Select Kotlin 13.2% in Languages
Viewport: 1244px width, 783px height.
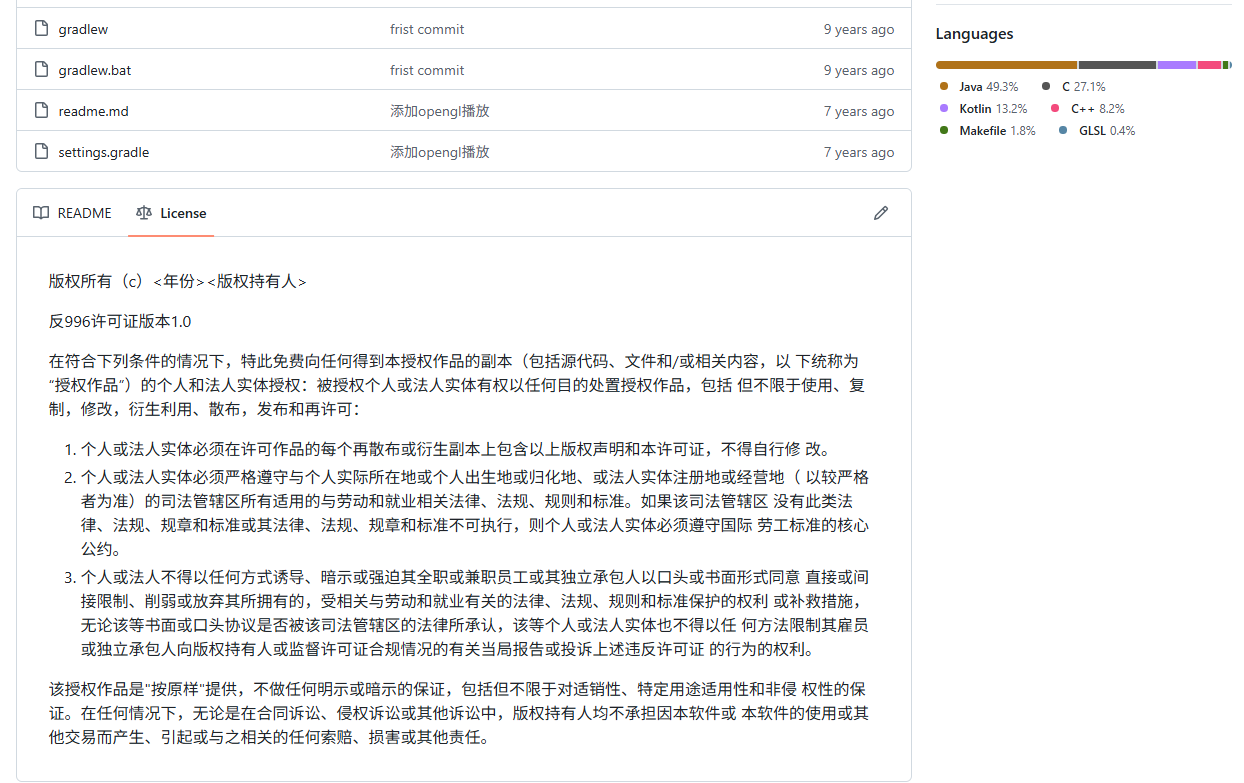pos(992,109)
